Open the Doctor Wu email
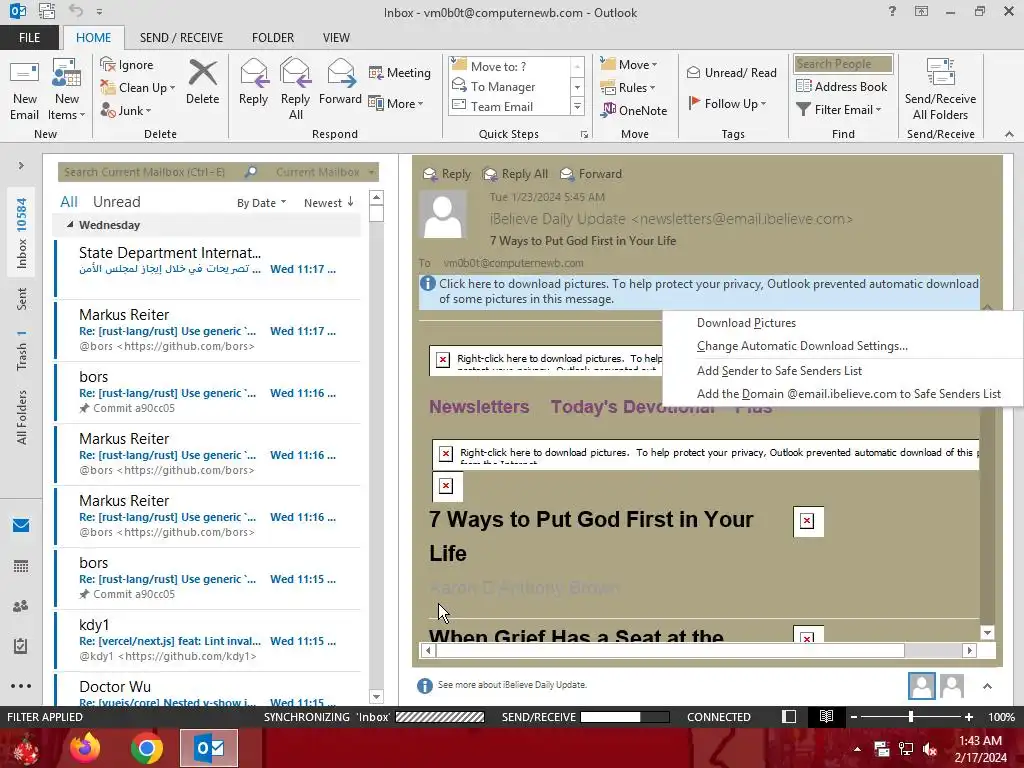The height and width of the screenshot is (768, 1024). point(208,690)
